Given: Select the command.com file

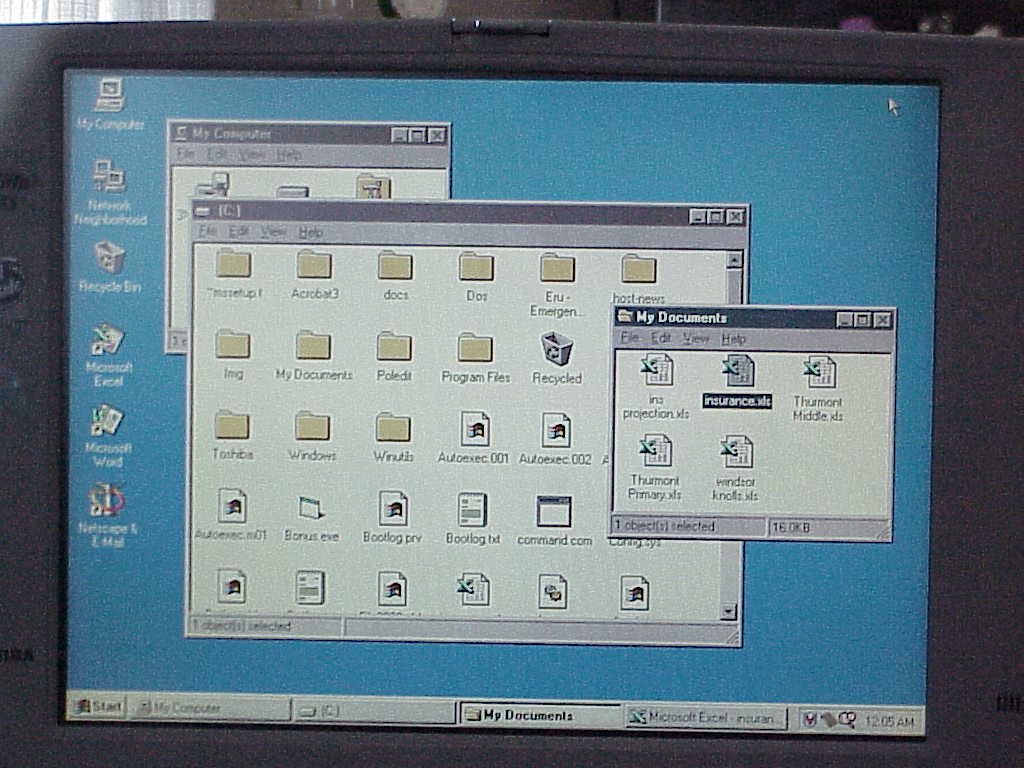Looking at the screenshot, I should point(554,521).
